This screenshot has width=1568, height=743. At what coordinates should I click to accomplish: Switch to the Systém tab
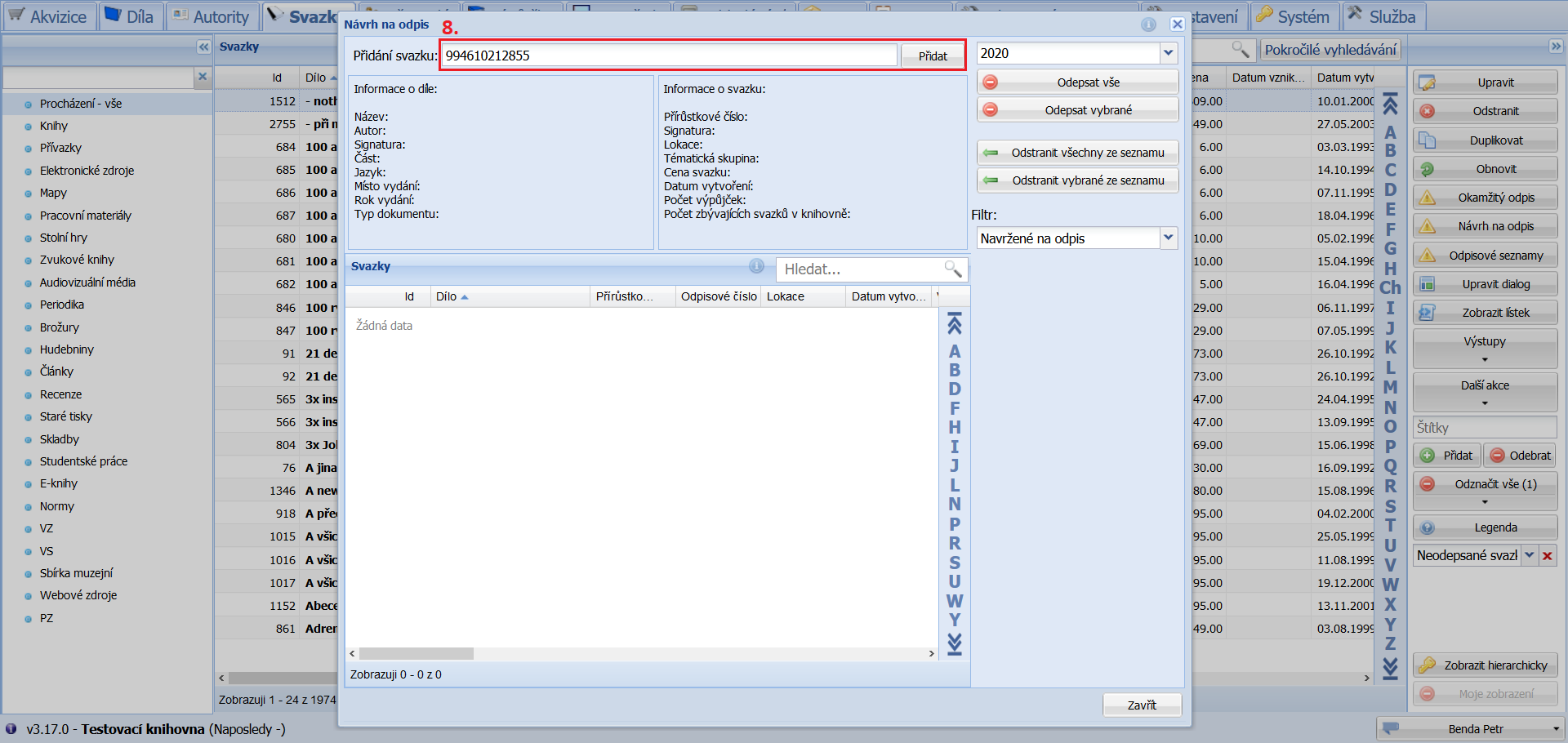pos(1294,16)
